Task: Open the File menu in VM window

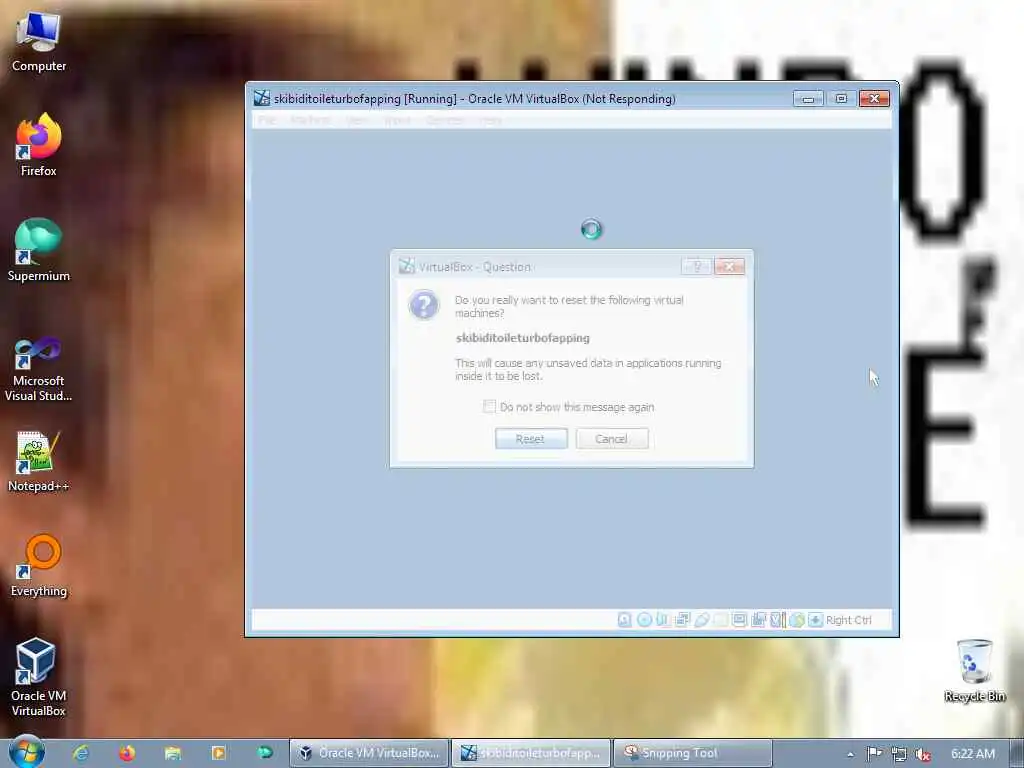Action: click(266, 120)
